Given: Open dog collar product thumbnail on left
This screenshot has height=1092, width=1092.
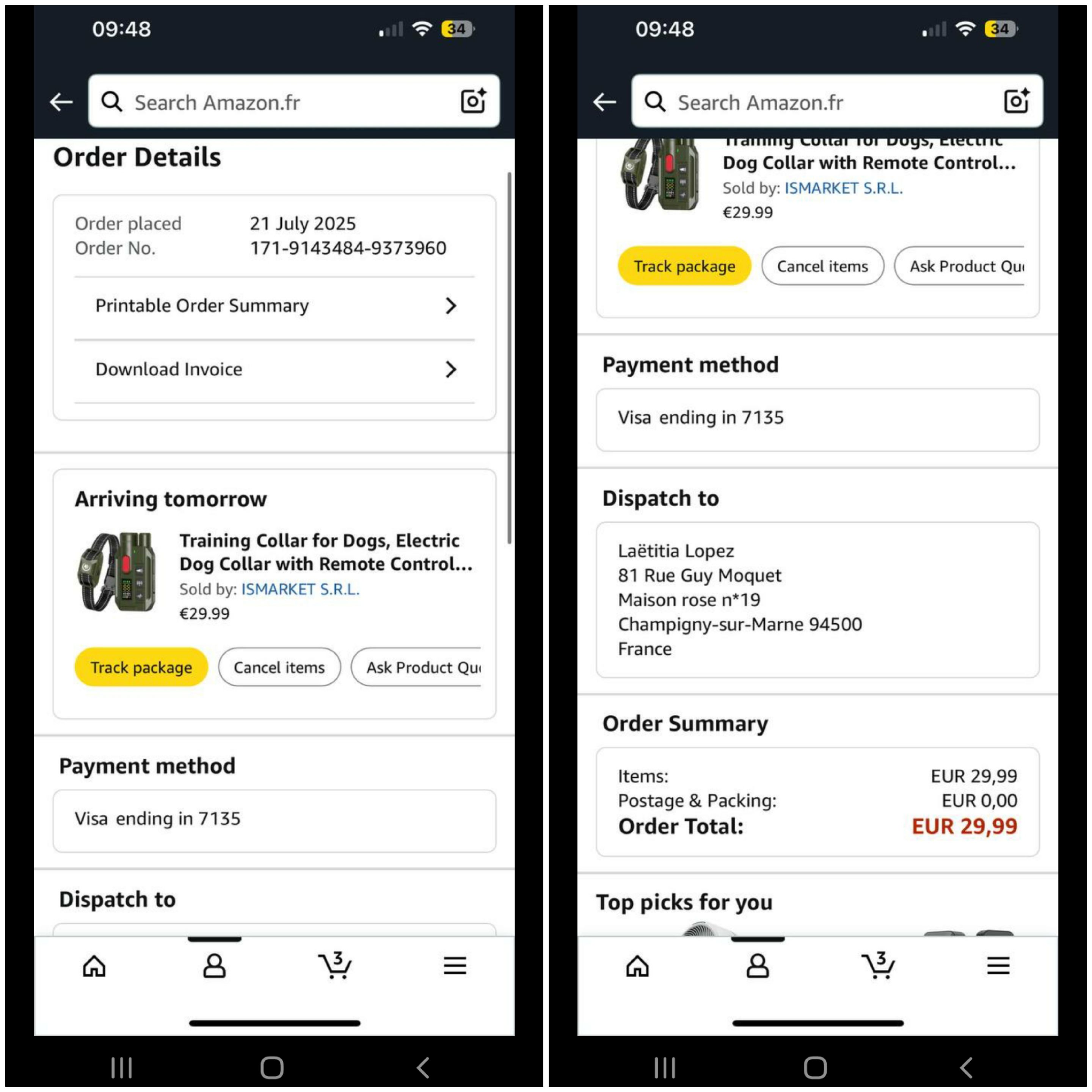Looking at the screenshot, I should [x=117, y=571].
